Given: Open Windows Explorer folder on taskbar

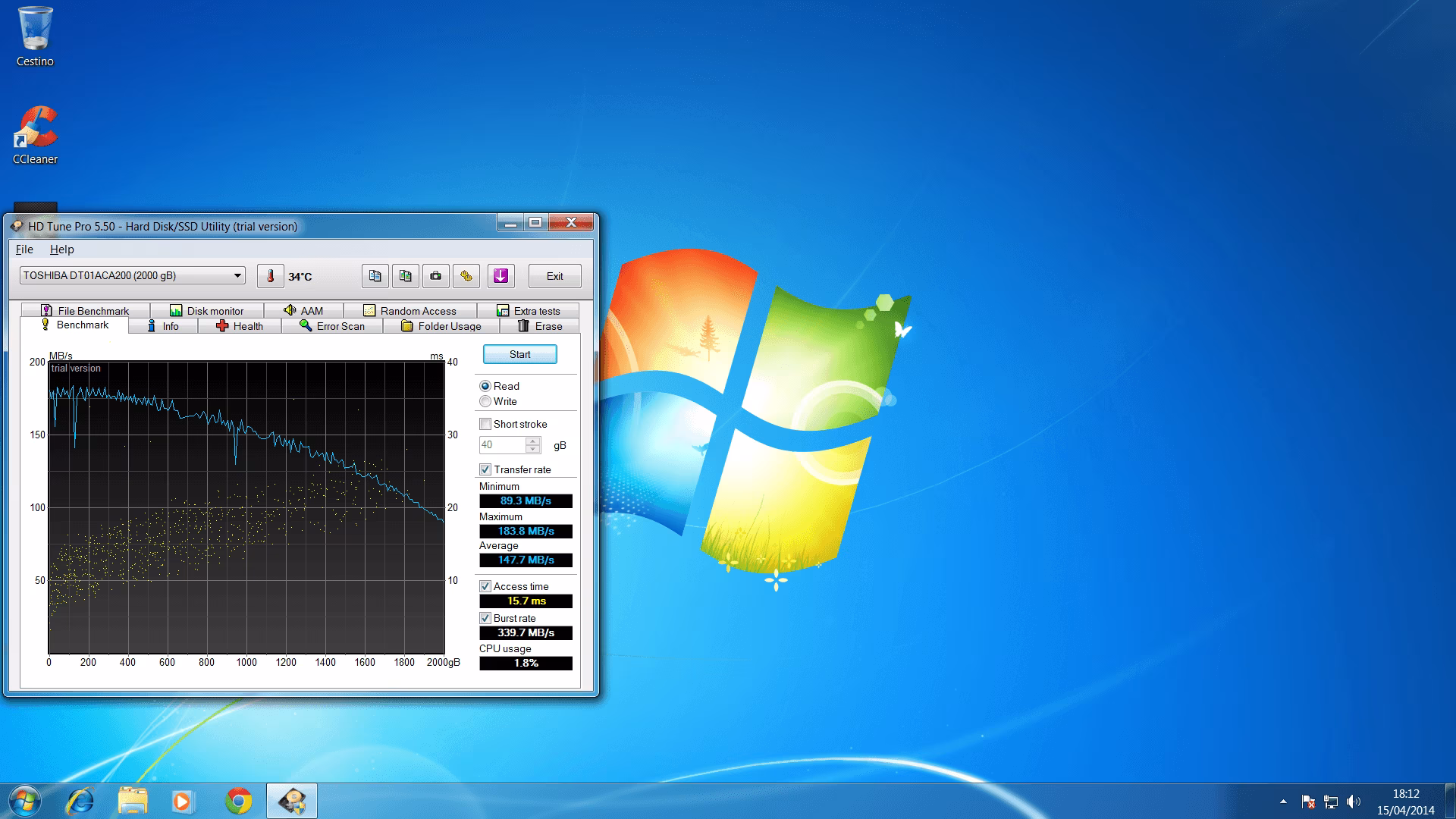Looking at the screenshot, I should [133, 801].
